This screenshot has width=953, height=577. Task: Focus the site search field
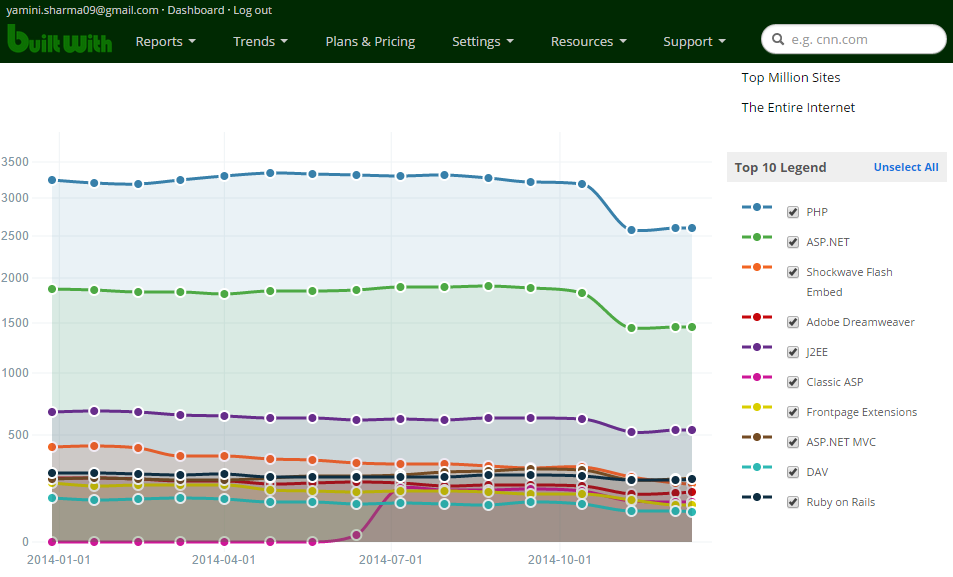(x=853, y=40)
